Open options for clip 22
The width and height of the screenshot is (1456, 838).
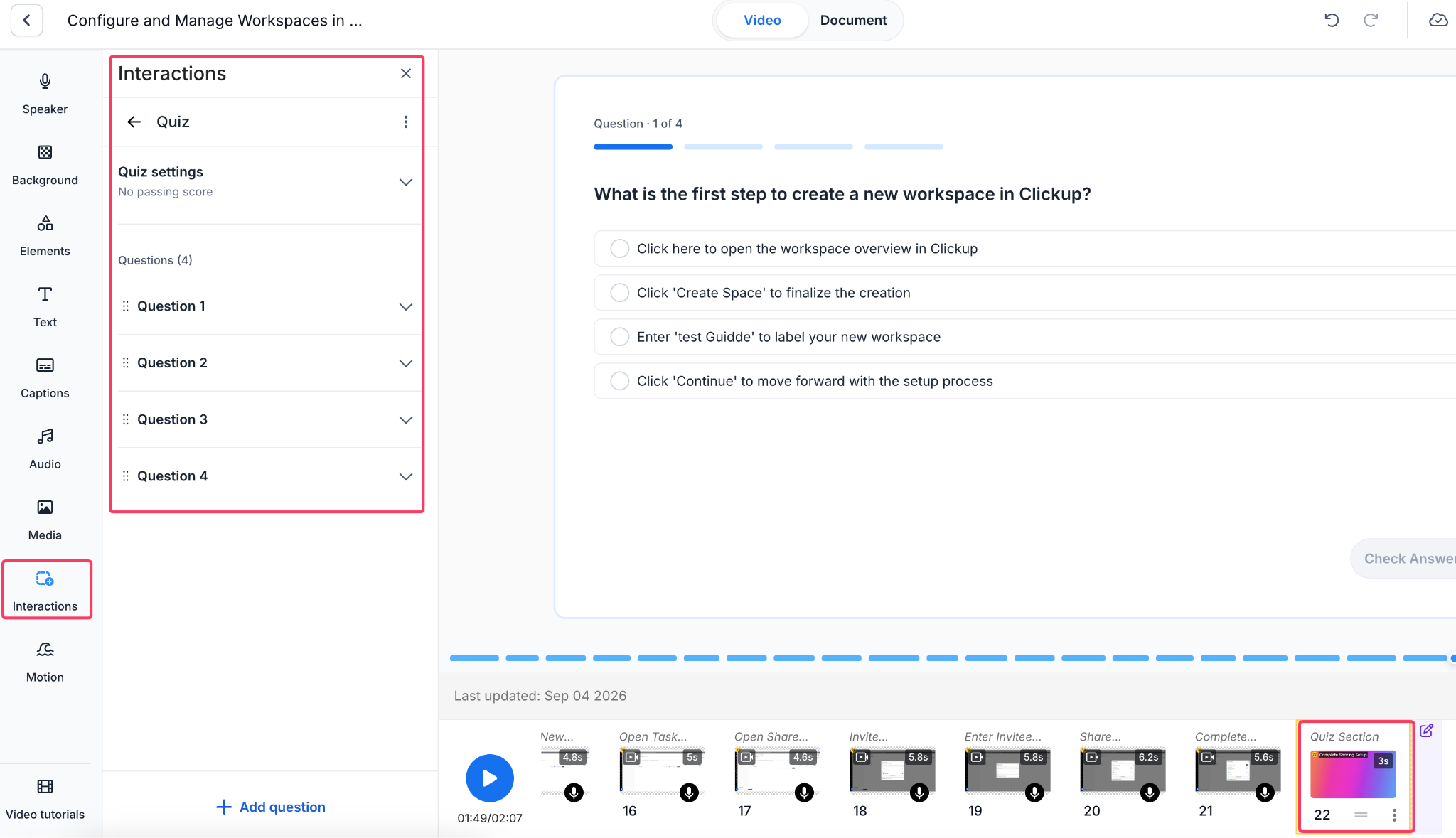[1394, 815]
